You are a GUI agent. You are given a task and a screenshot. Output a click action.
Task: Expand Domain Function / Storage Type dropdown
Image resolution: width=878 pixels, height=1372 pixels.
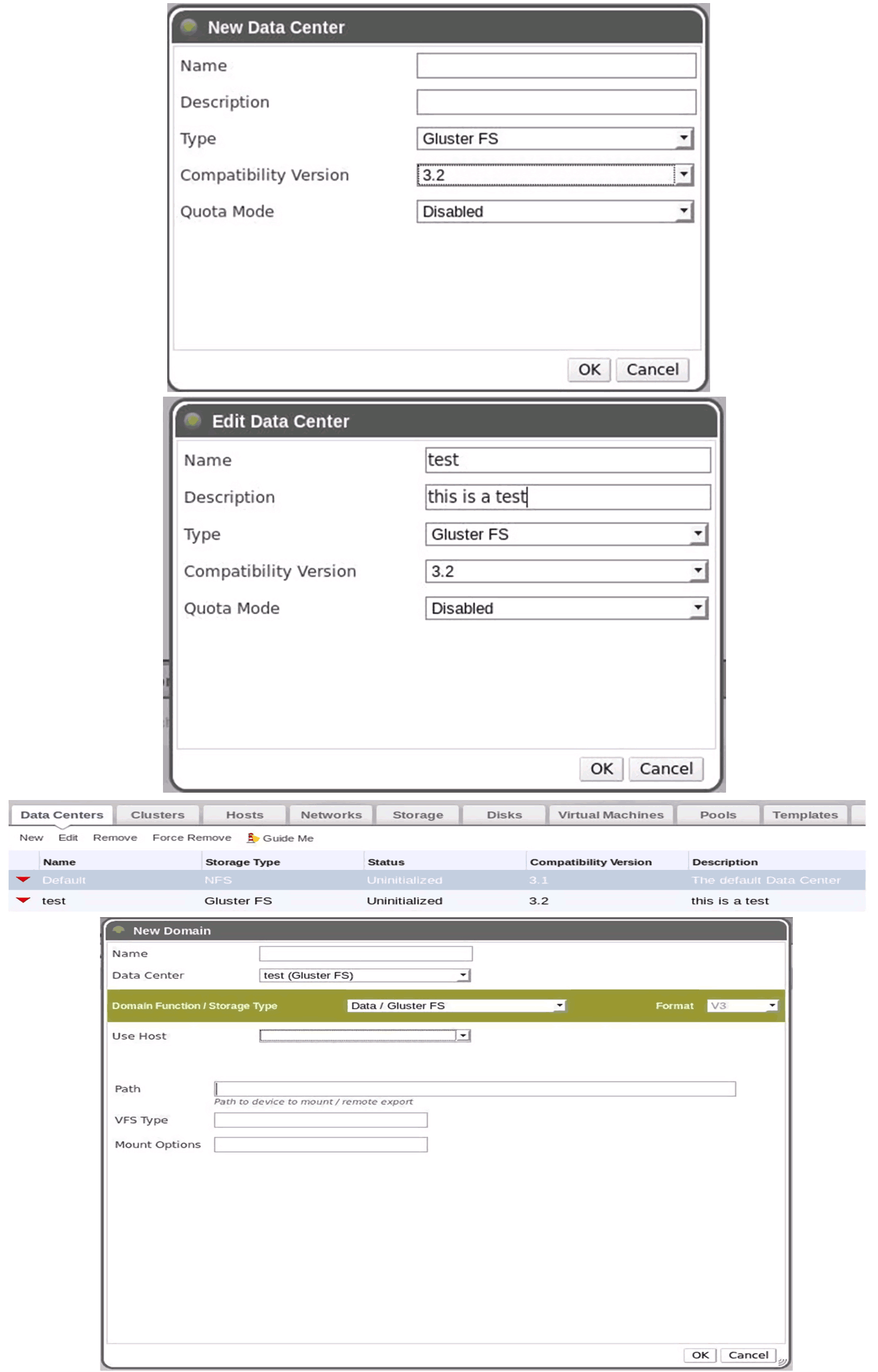559,1006
